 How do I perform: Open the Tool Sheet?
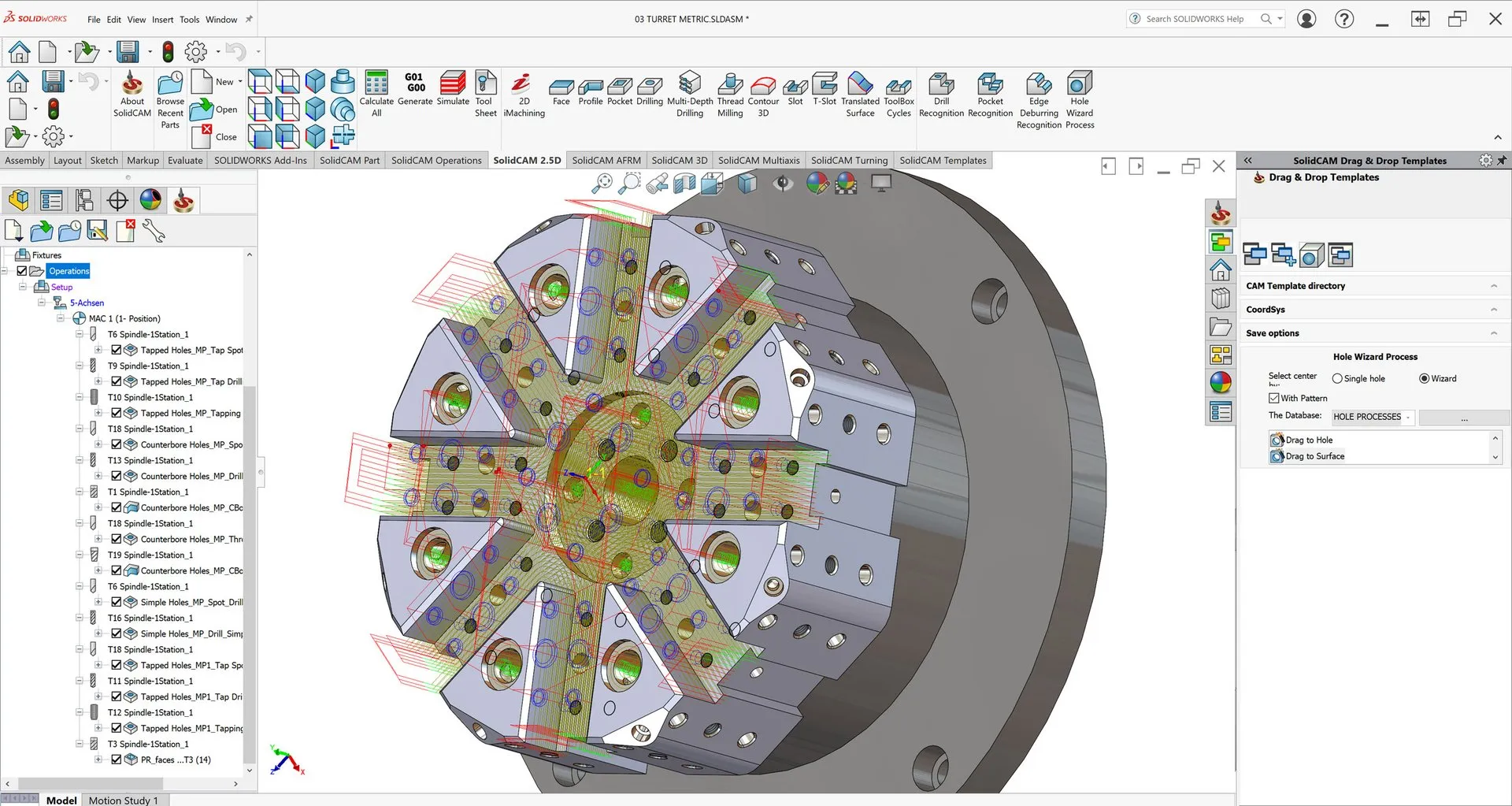486,85
